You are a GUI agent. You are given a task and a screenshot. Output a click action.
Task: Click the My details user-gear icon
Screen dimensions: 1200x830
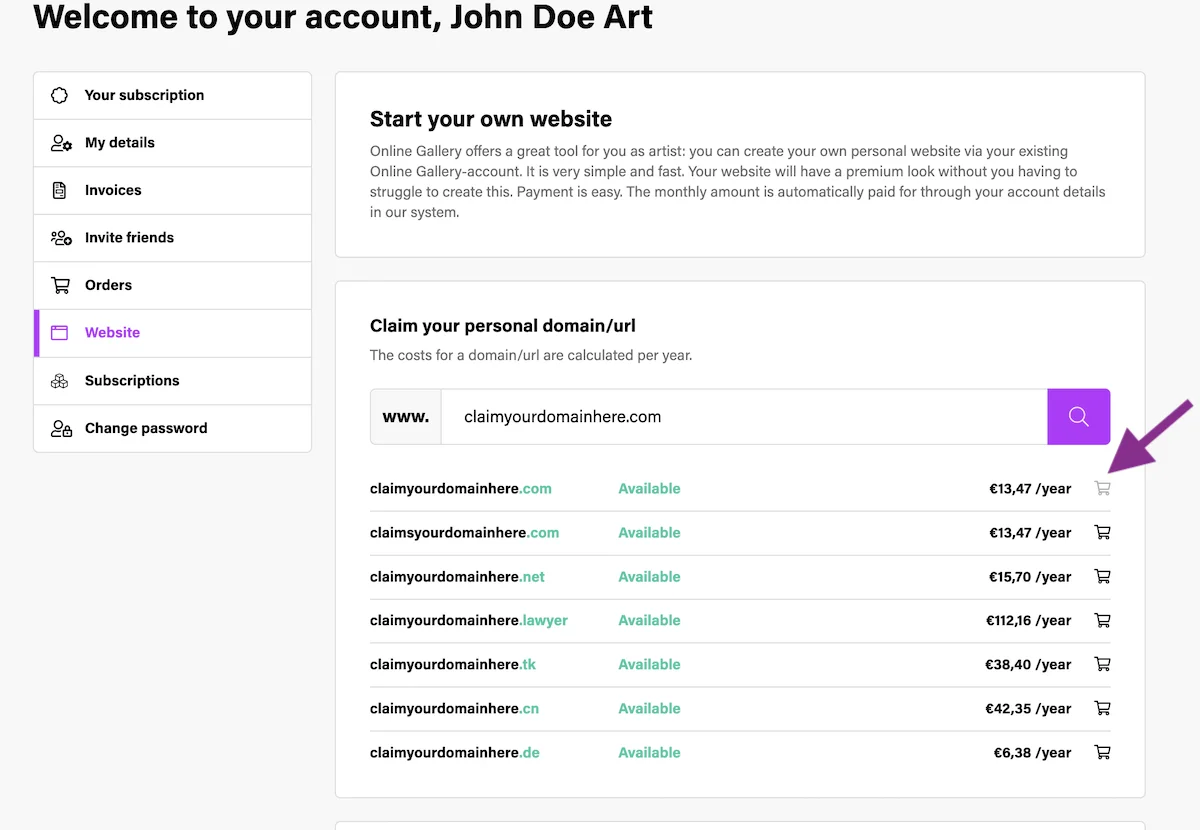[x=61, y=143]
